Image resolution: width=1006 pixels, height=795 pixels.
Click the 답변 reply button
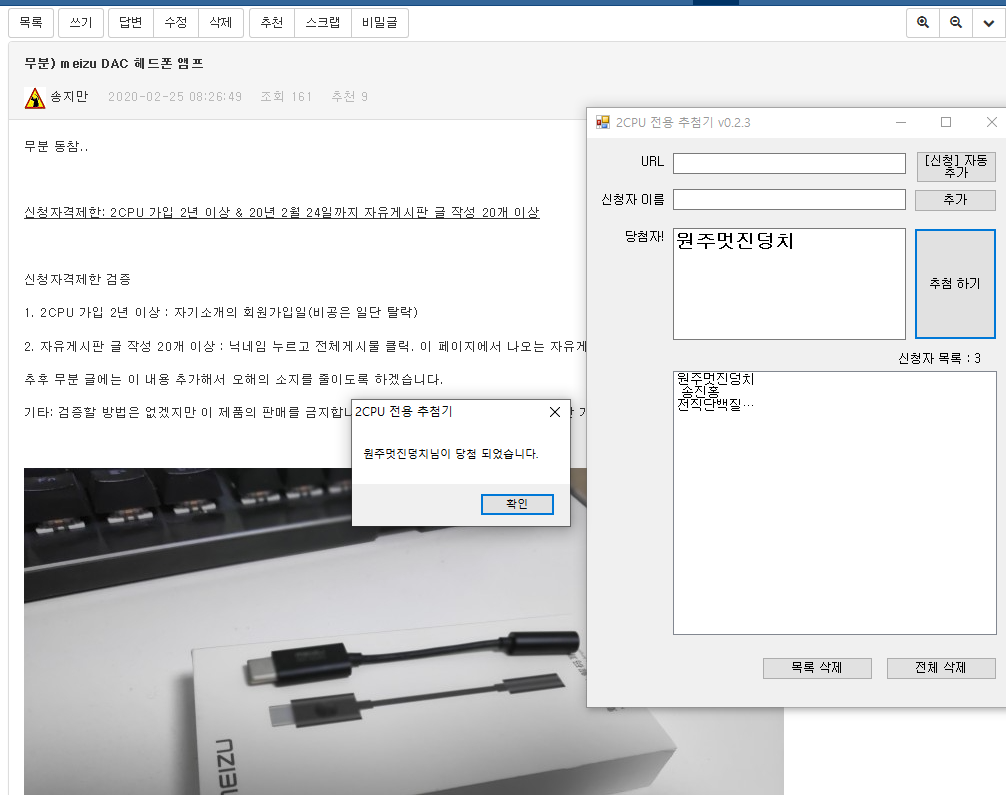pos(131,22)
